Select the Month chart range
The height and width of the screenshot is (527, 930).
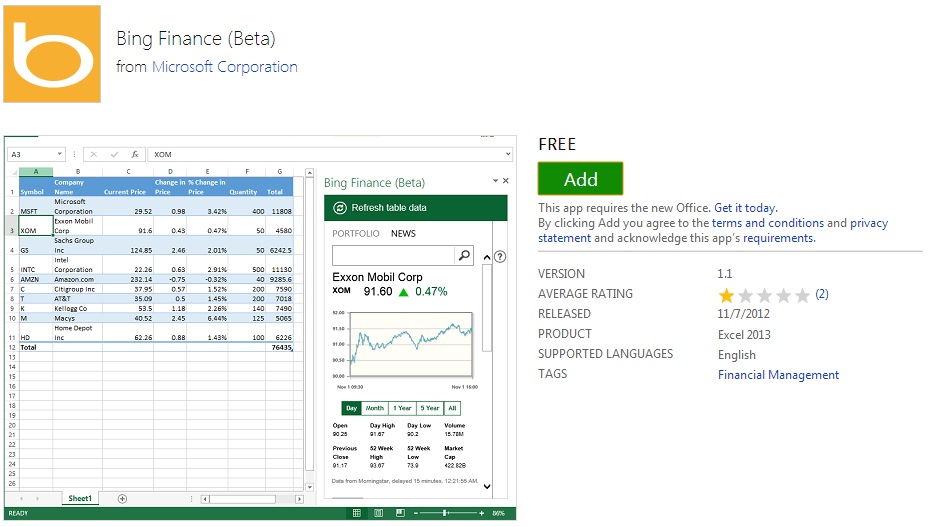[374, 408]
